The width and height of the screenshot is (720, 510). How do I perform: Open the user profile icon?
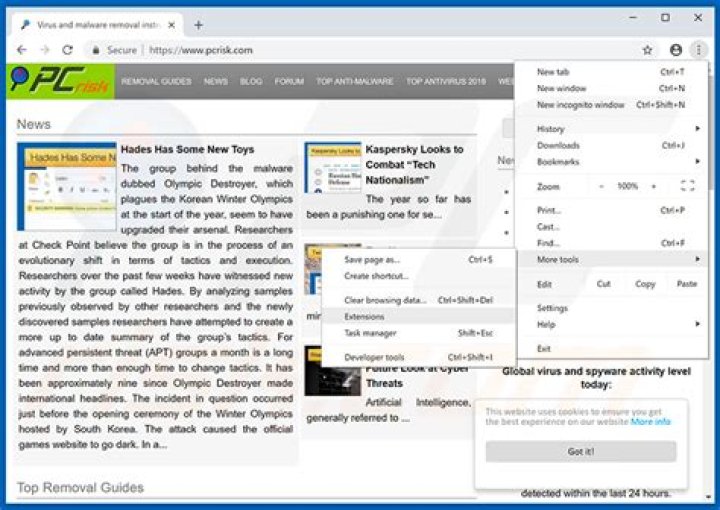tap(676, 50)
